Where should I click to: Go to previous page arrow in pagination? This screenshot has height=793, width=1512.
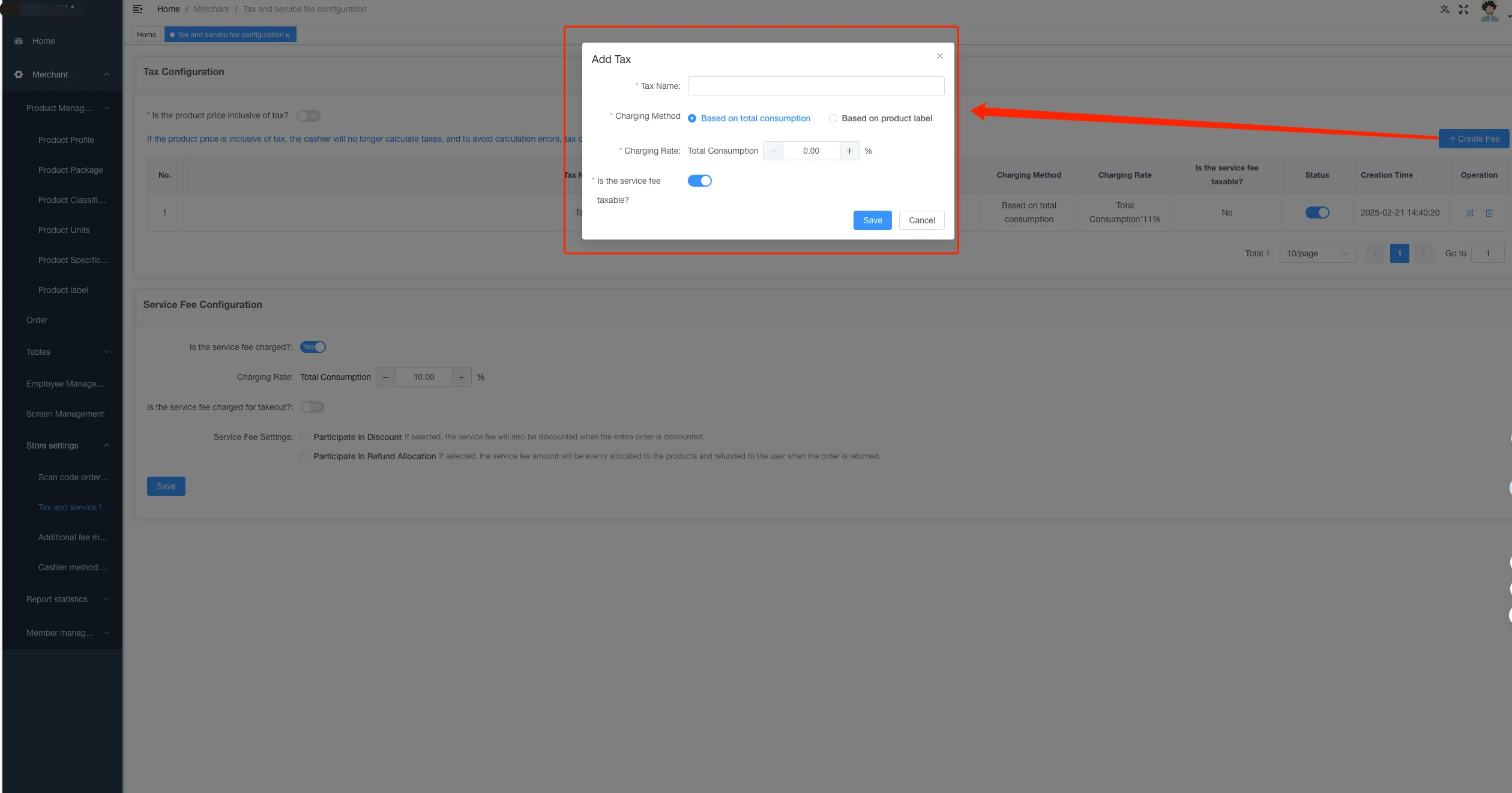pos(1375,253)
